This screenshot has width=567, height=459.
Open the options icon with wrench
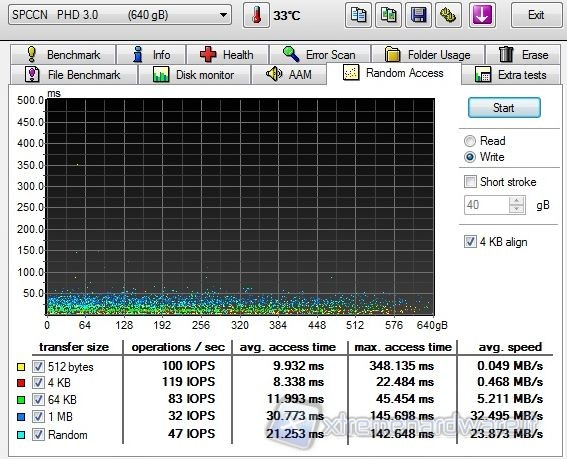448,15
